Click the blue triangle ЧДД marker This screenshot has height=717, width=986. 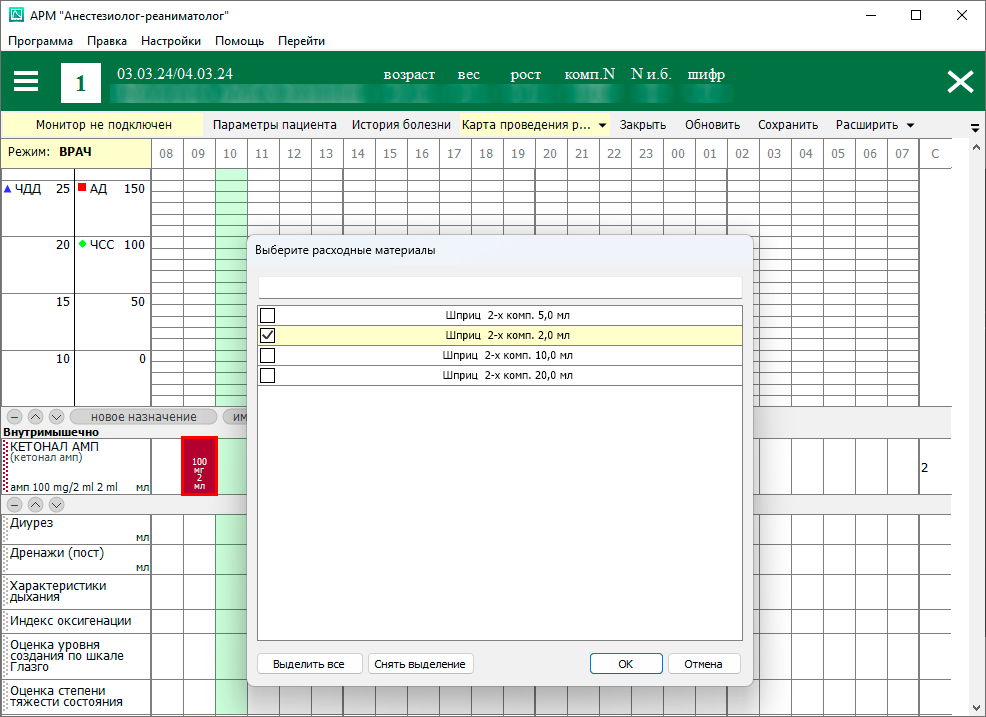coord(8,188)
